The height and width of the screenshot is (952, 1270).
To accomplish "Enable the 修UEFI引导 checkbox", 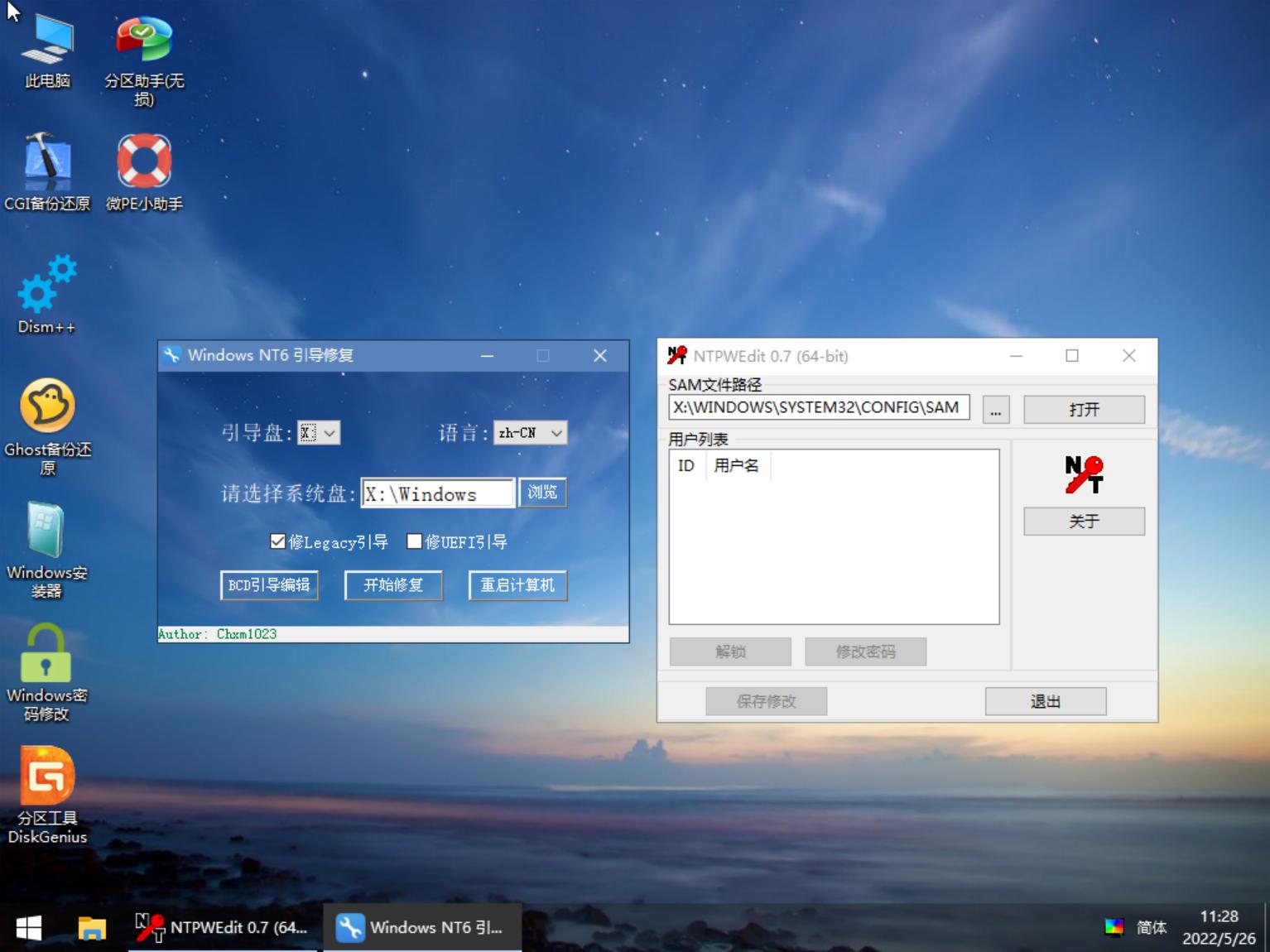I will [x=414, y=542].
